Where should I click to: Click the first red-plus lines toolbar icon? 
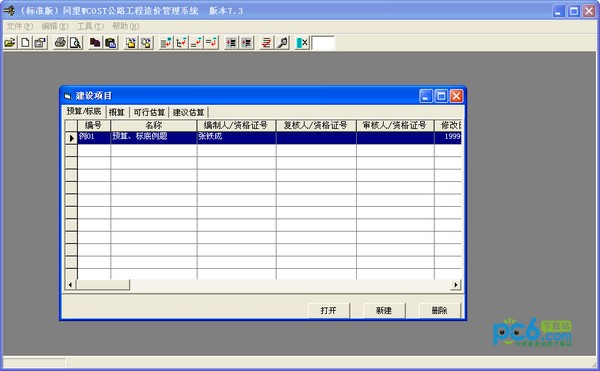tap(232, 42)
